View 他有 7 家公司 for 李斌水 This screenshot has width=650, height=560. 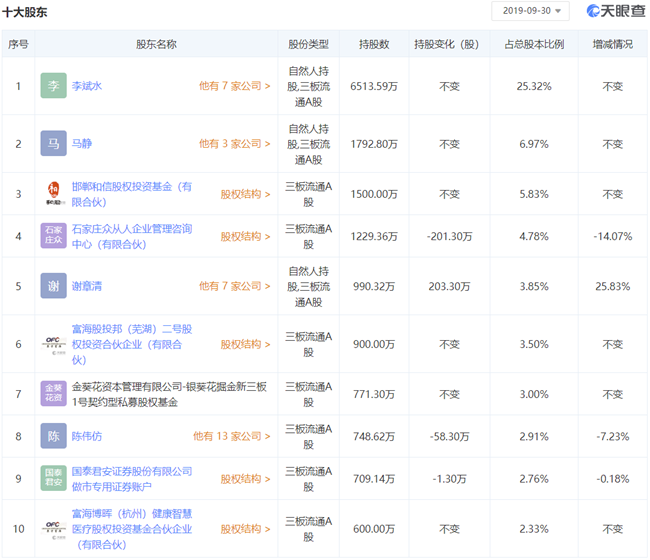[x=235, y=86]
